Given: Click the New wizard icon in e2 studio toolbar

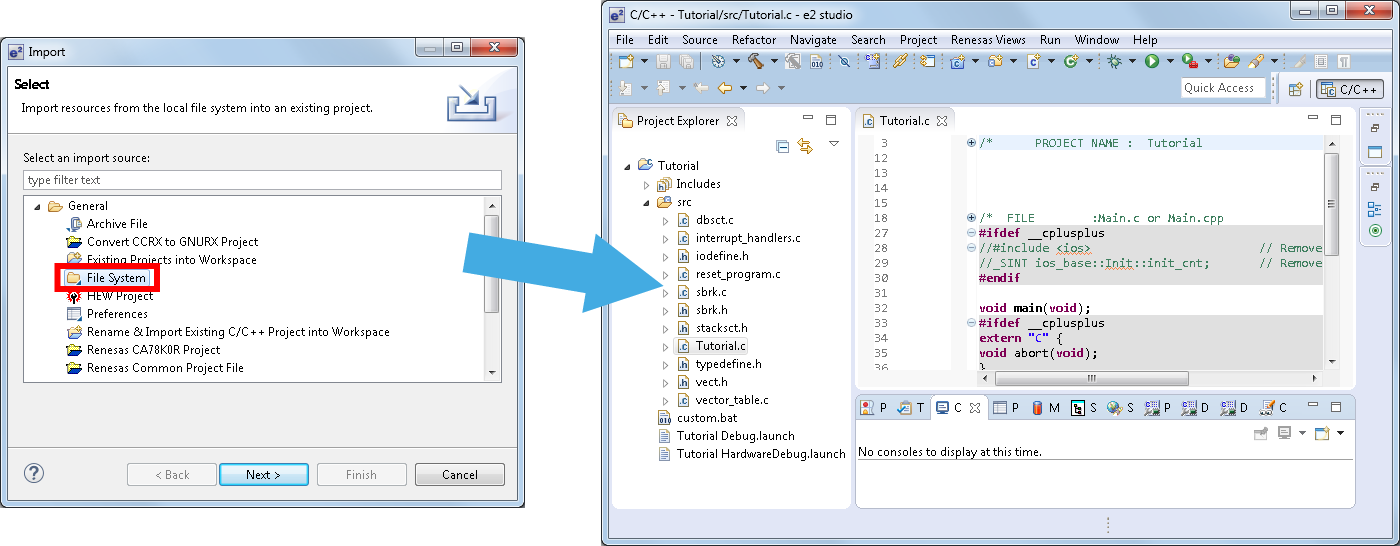Looking at the screenshot, I should click(626, 61).
